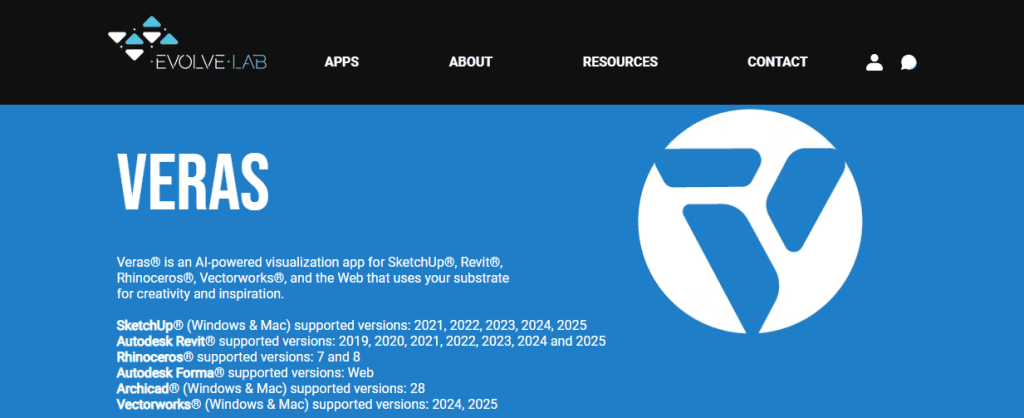Image resolution: width=1024 pixels, height=418 pixels.
Task: Click the bold Rhinoceros label
Action: click(x=150, y=357)
